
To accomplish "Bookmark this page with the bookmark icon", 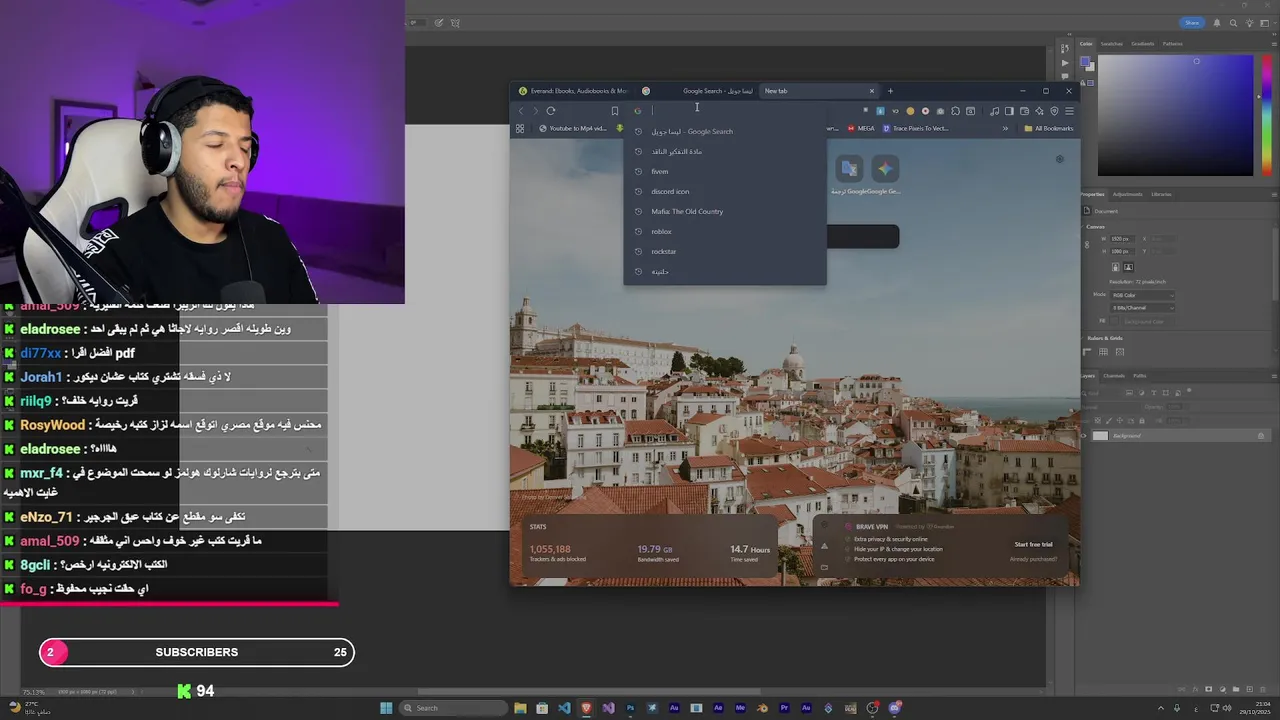I will [x=614, y=111].
